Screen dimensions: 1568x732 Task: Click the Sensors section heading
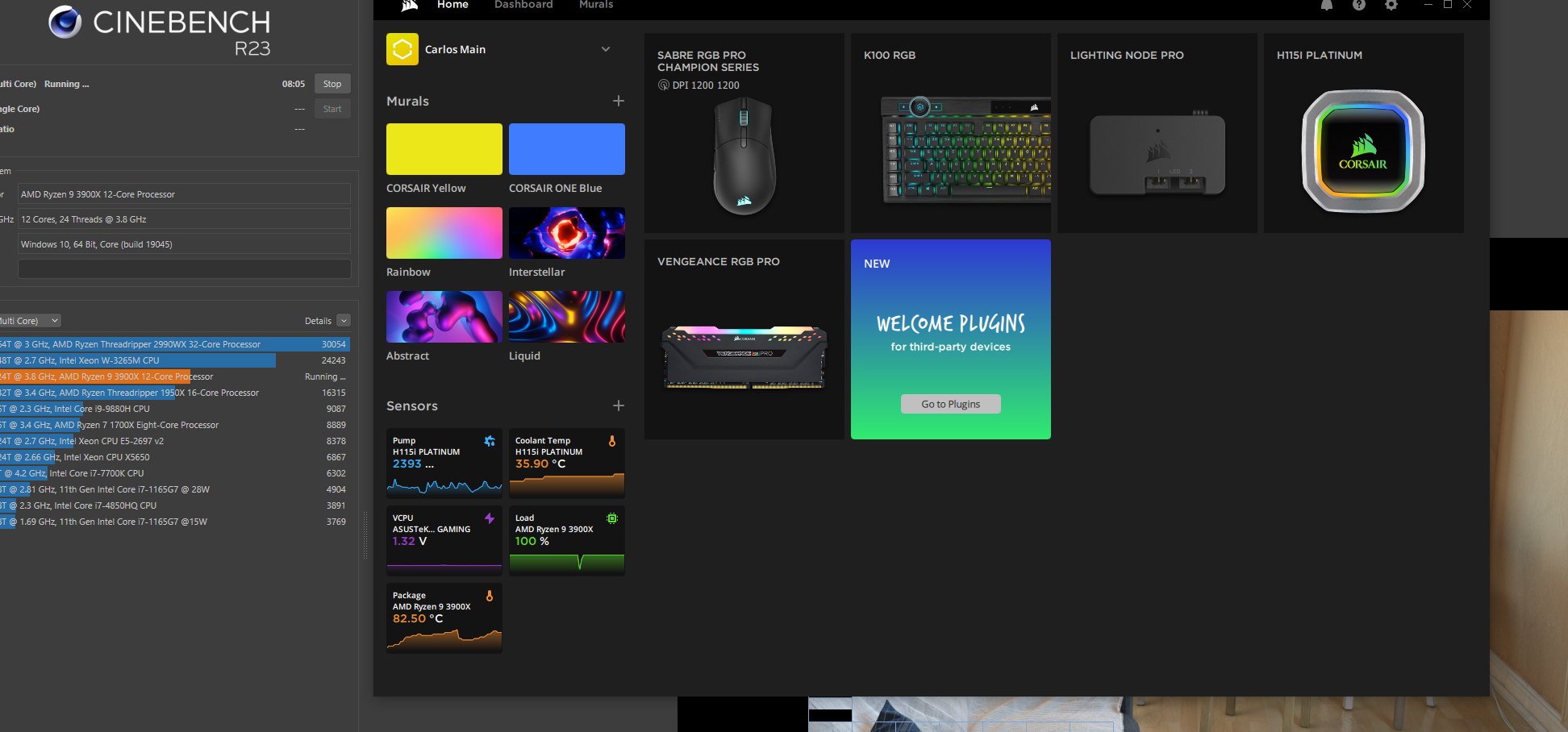point(412,406)
